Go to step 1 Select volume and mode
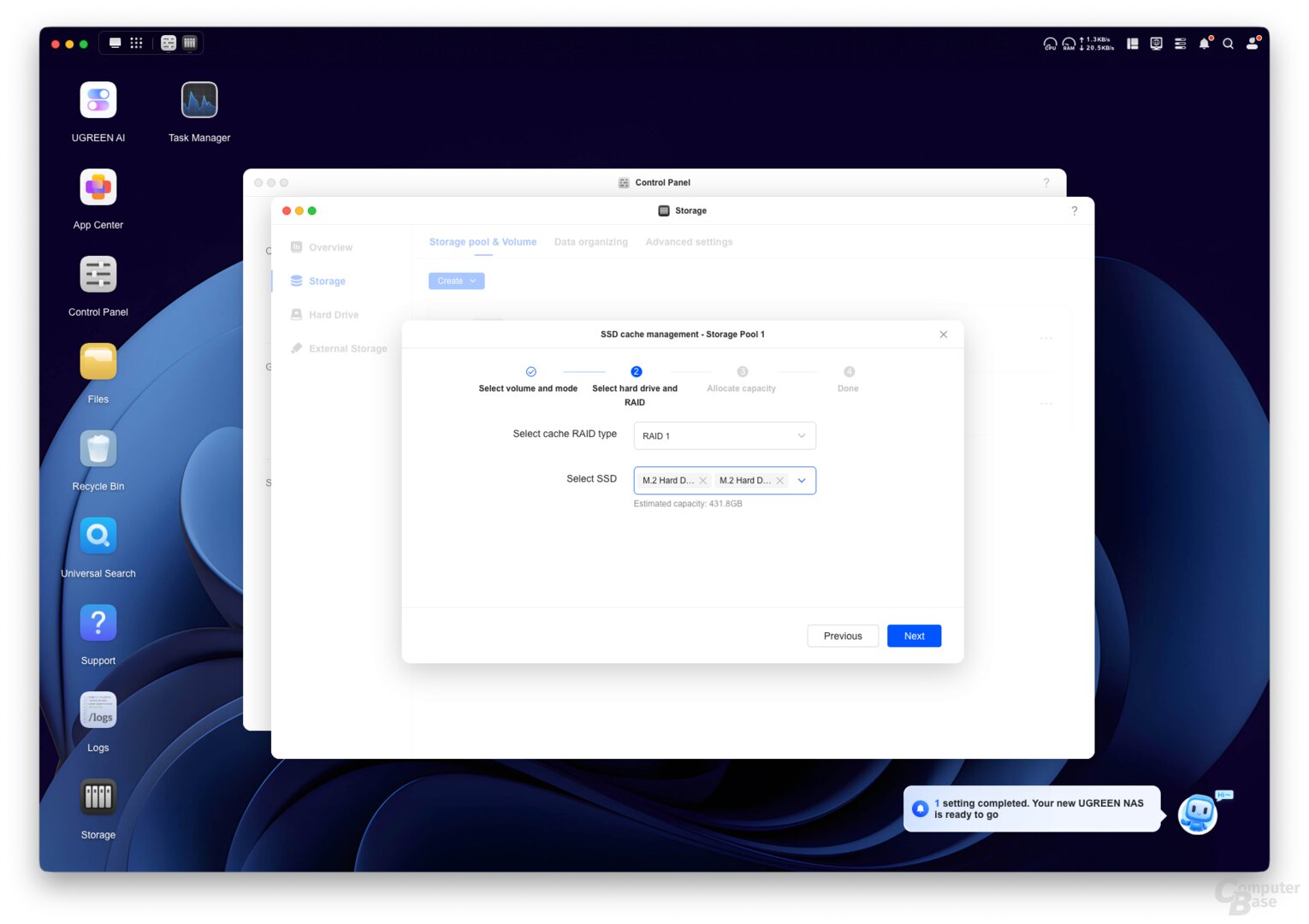 [529, 380]
